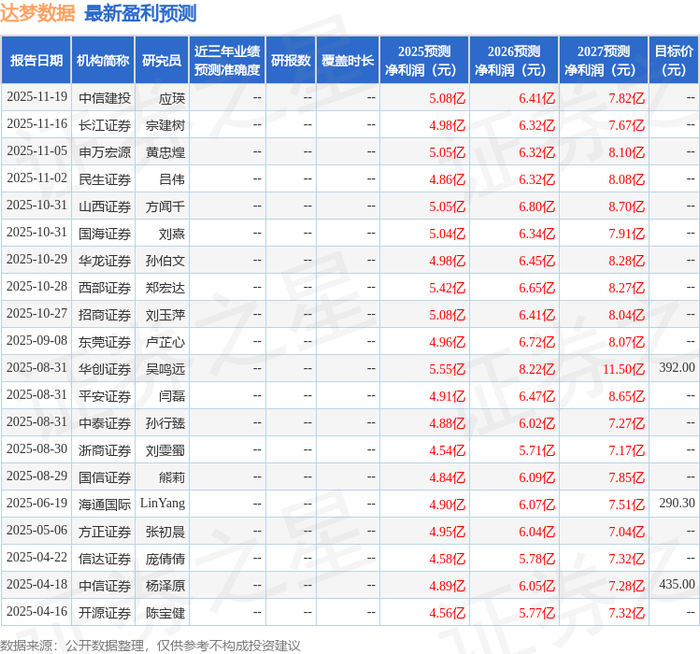Select the 国海证券 institution cell
Screen dimensions: 700x654
(104, 233)
